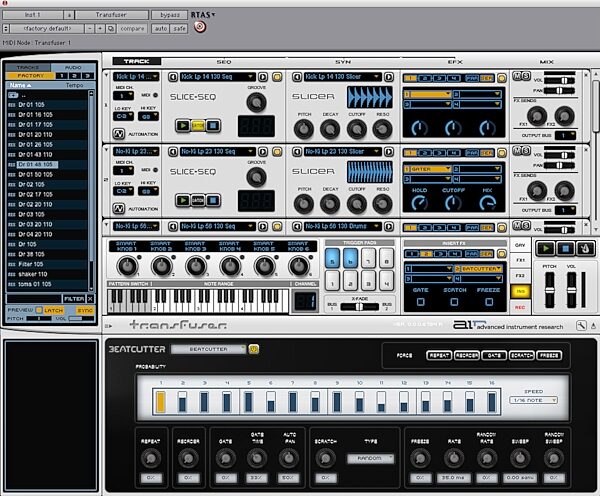Click the metronome icon in the master section

coord(585,249)
